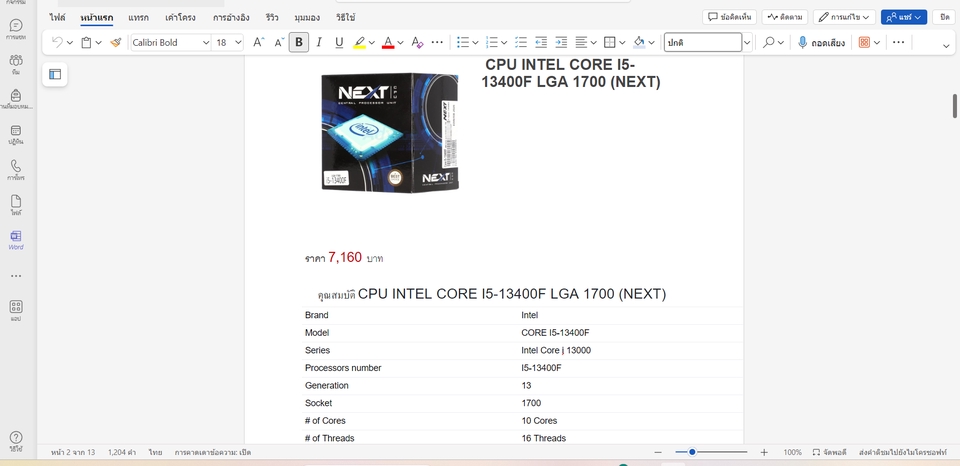Click the ปิด close document button
The image size is (960, 466).
(945, 17)
